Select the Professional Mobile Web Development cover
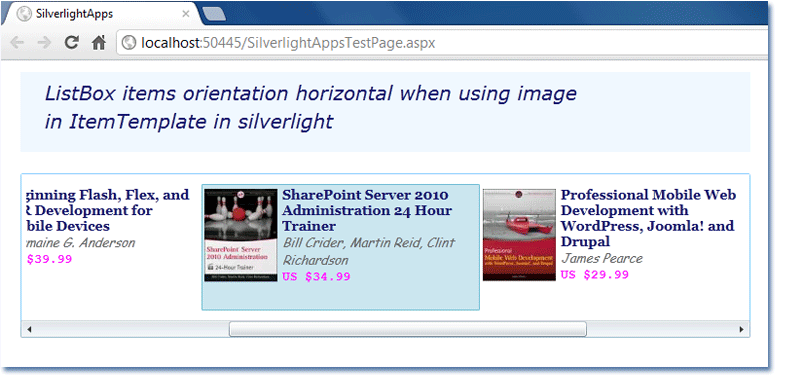Image resolution: width=788 pixels, height=376 pixels. coord(519,235)
